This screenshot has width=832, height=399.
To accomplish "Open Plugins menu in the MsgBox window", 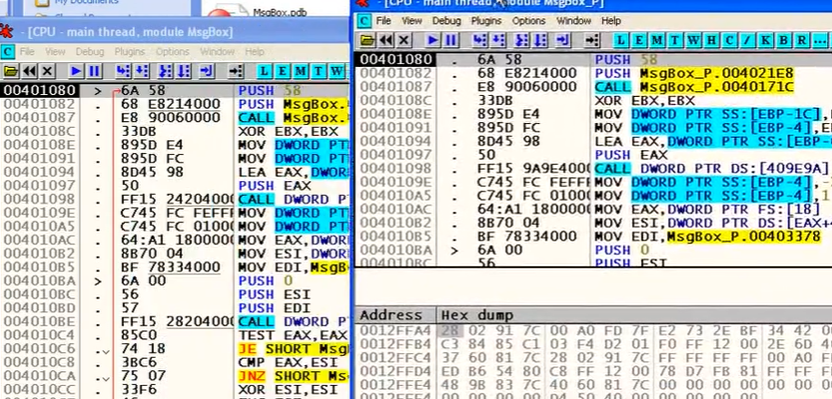I will click(x=129, y=51).
